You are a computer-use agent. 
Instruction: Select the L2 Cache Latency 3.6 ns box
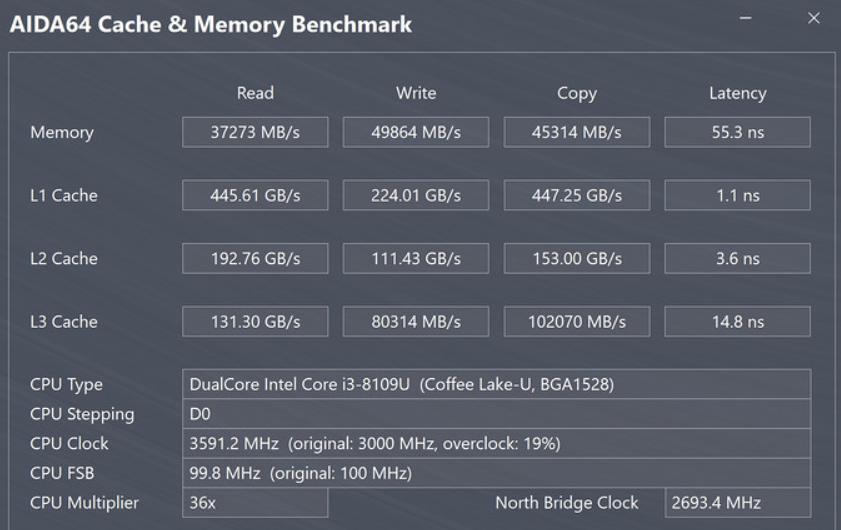click(x=737, y=258)
